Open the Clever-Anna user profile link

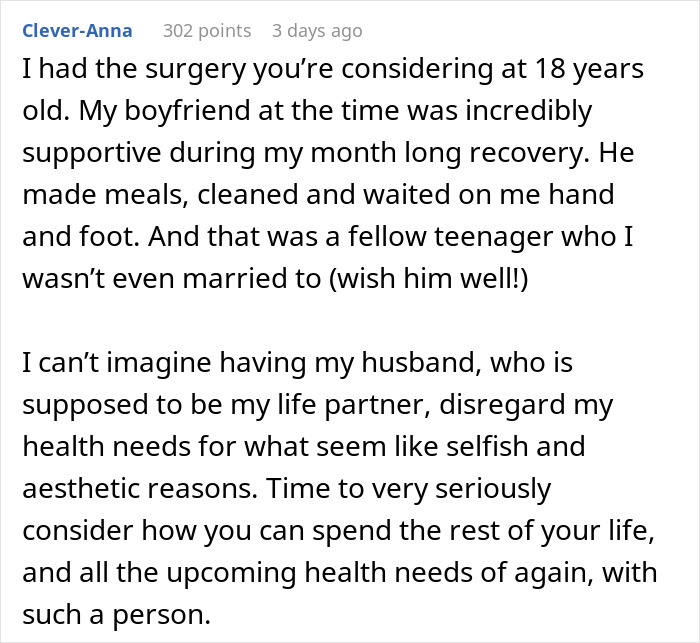click(76, 31)
